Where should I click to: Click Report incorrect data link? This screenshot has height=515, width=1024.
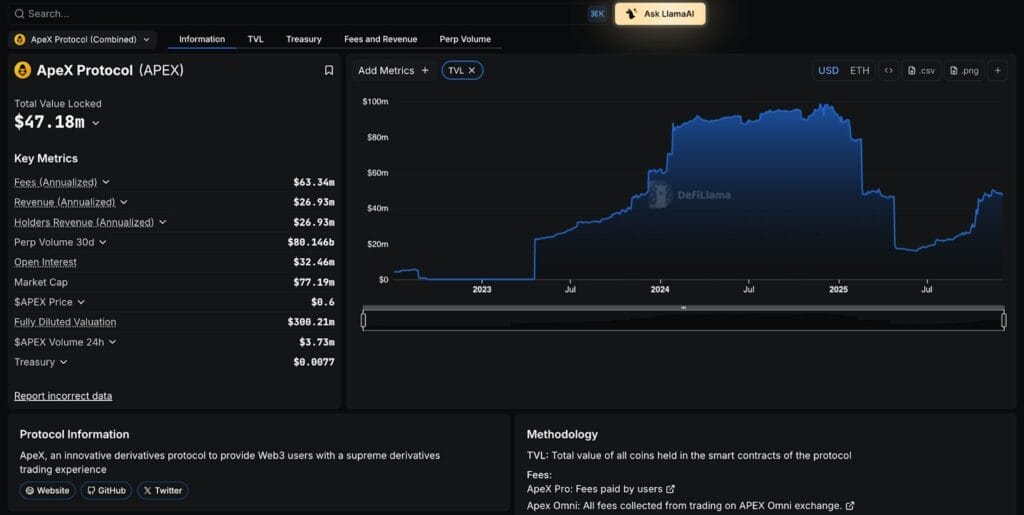pyautogui.click(x=63, y=396)
